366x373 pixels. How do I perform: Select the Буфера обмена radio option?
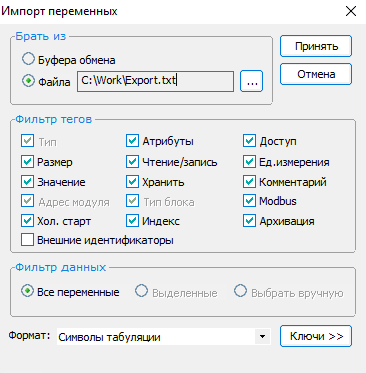pyautogui.click(x=28, y=59)
